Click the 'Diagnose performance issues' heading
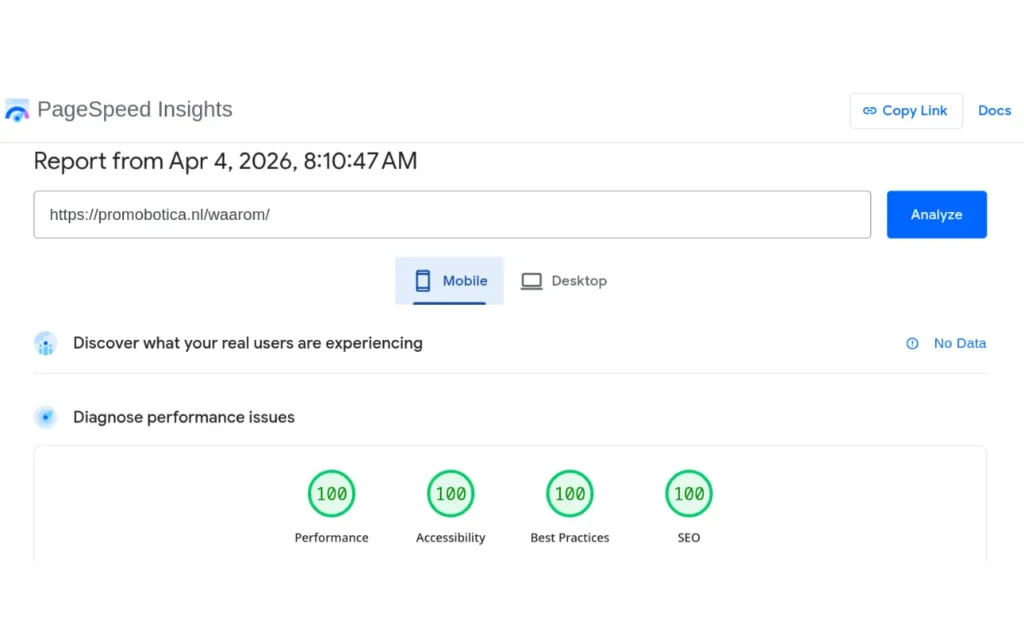 [184, 417]
